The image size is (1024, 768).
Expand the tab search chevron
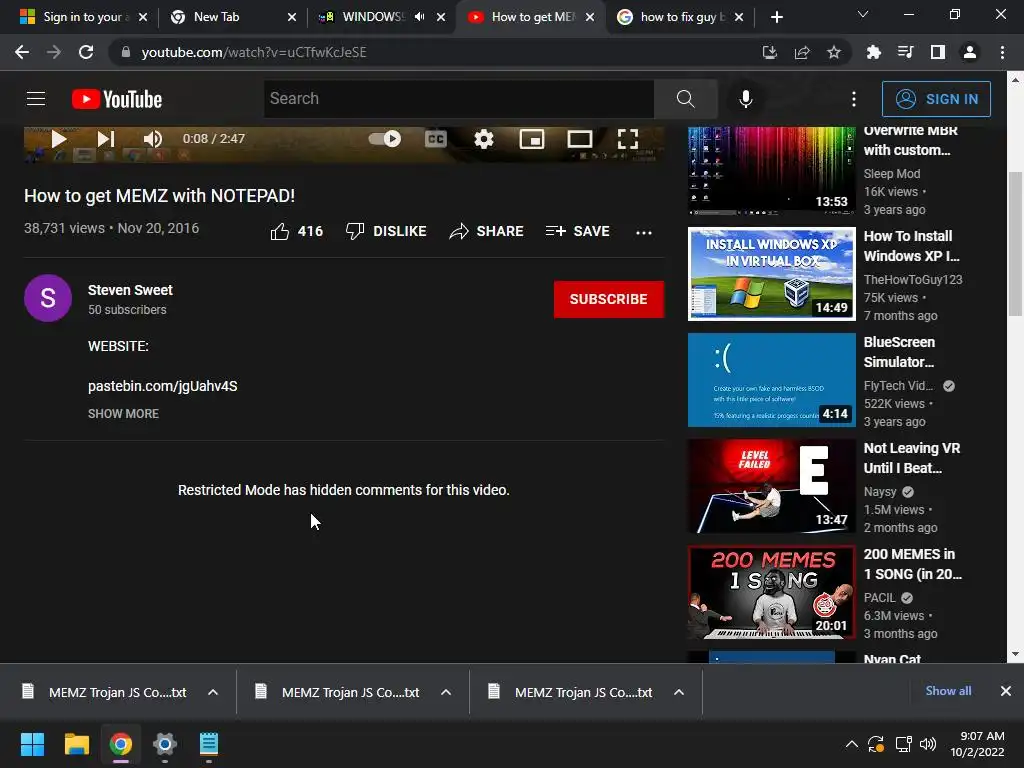click(863, 14)
